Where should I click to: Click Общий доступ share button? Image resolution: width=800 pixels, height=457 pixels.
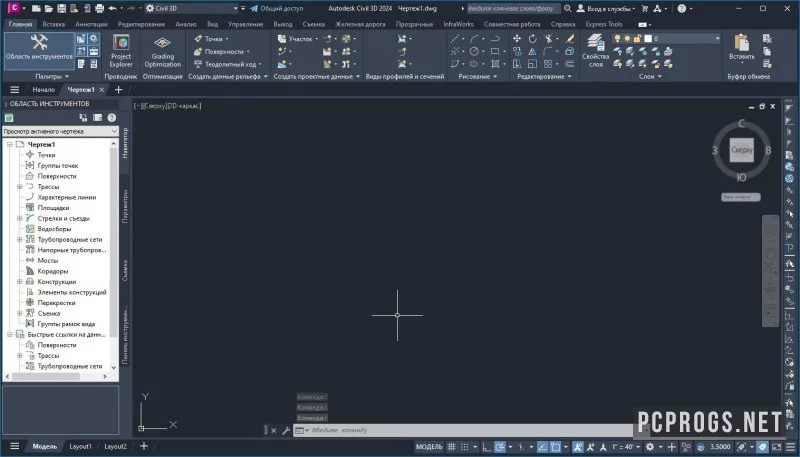(x=276, y=8)
